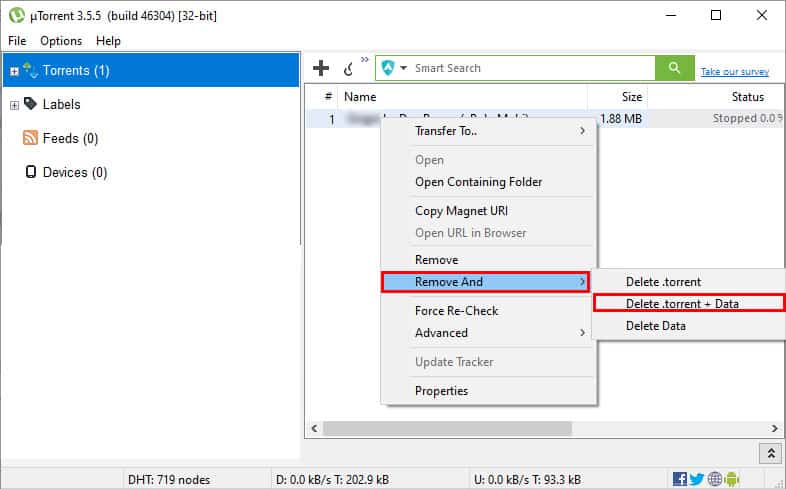This screenshot has width=786, height=489.
Task: Add a torrent with the plus icon
Action: (x=321, y=68)
